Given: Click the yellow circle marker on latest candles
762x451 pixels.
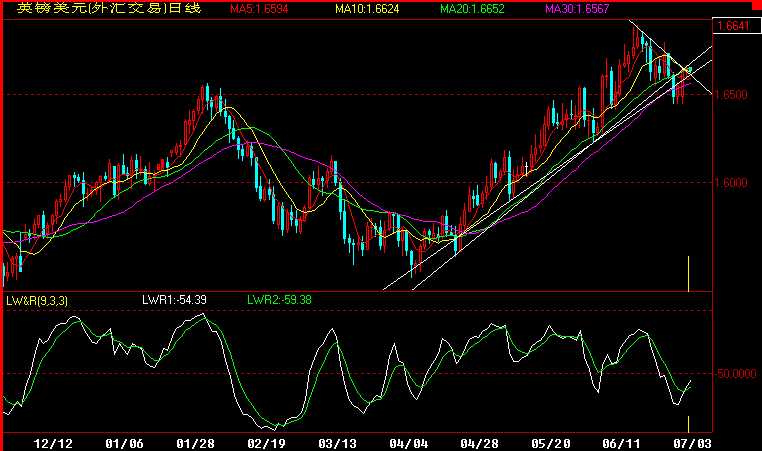Looking at the screenshot, I should tap(687, 70).
